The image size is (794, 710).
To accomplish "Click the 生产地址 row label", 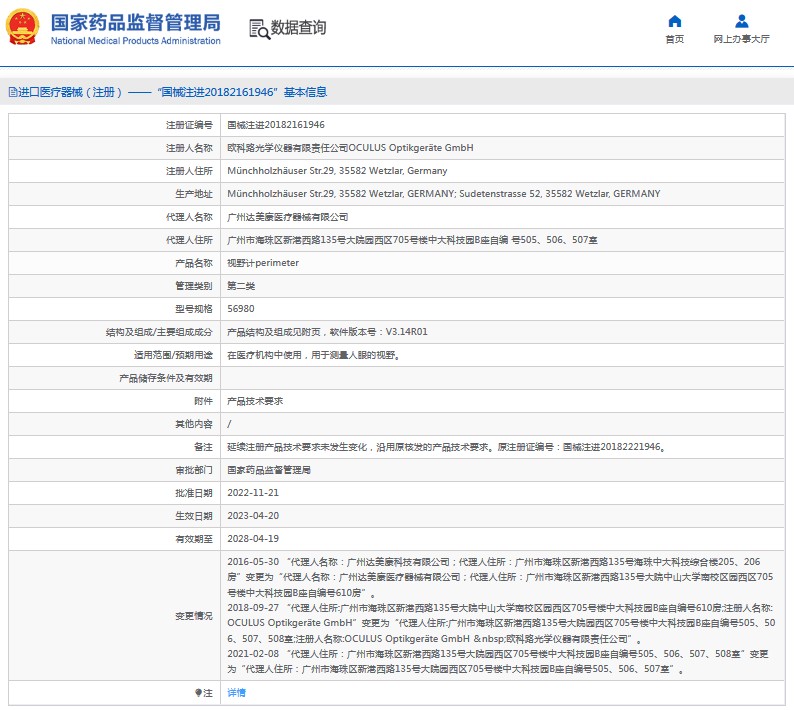I will click(x=194, y=193).
